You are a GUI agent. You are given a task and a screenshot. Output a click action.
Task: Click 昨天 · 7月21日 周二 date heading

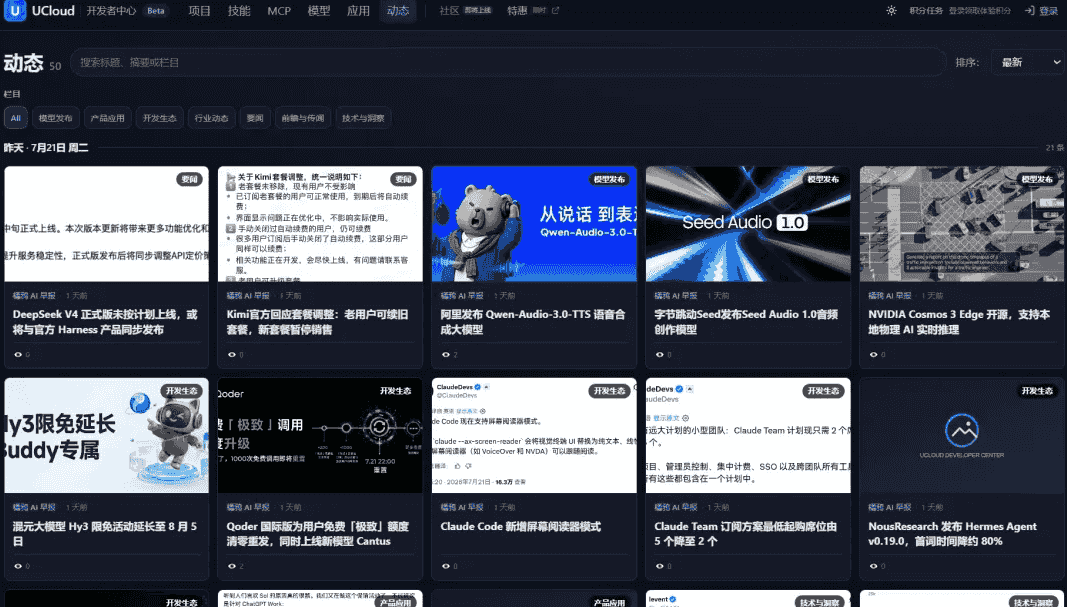click(46, 148)
